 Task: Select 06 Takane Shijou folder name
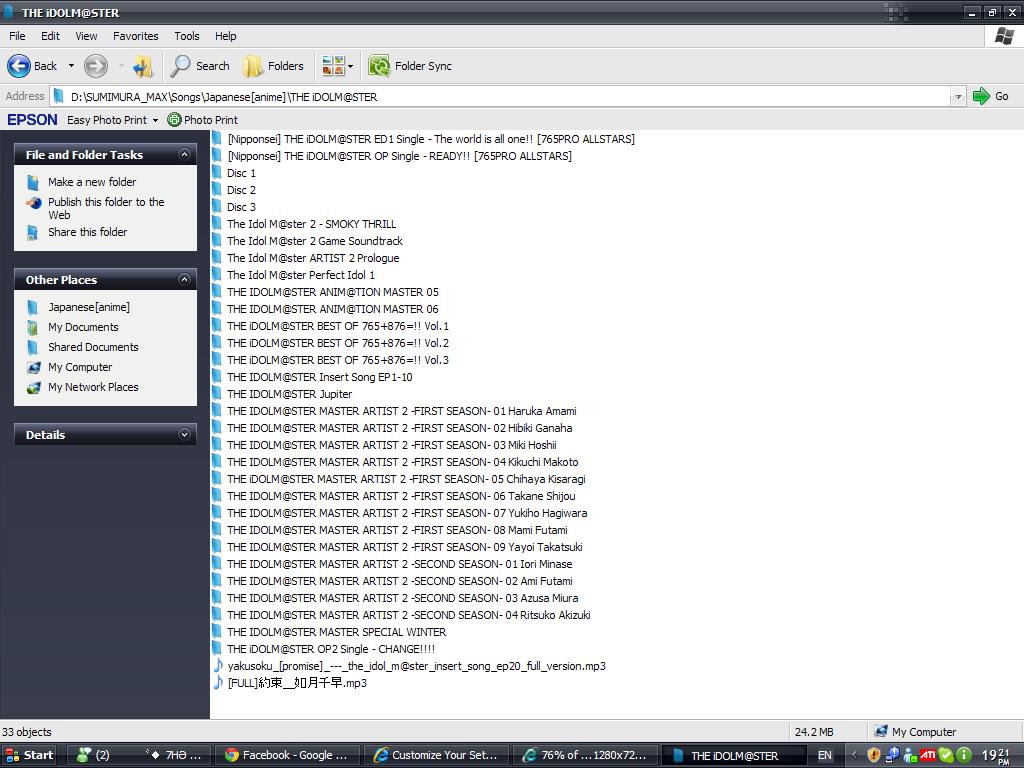pos(401,496)
